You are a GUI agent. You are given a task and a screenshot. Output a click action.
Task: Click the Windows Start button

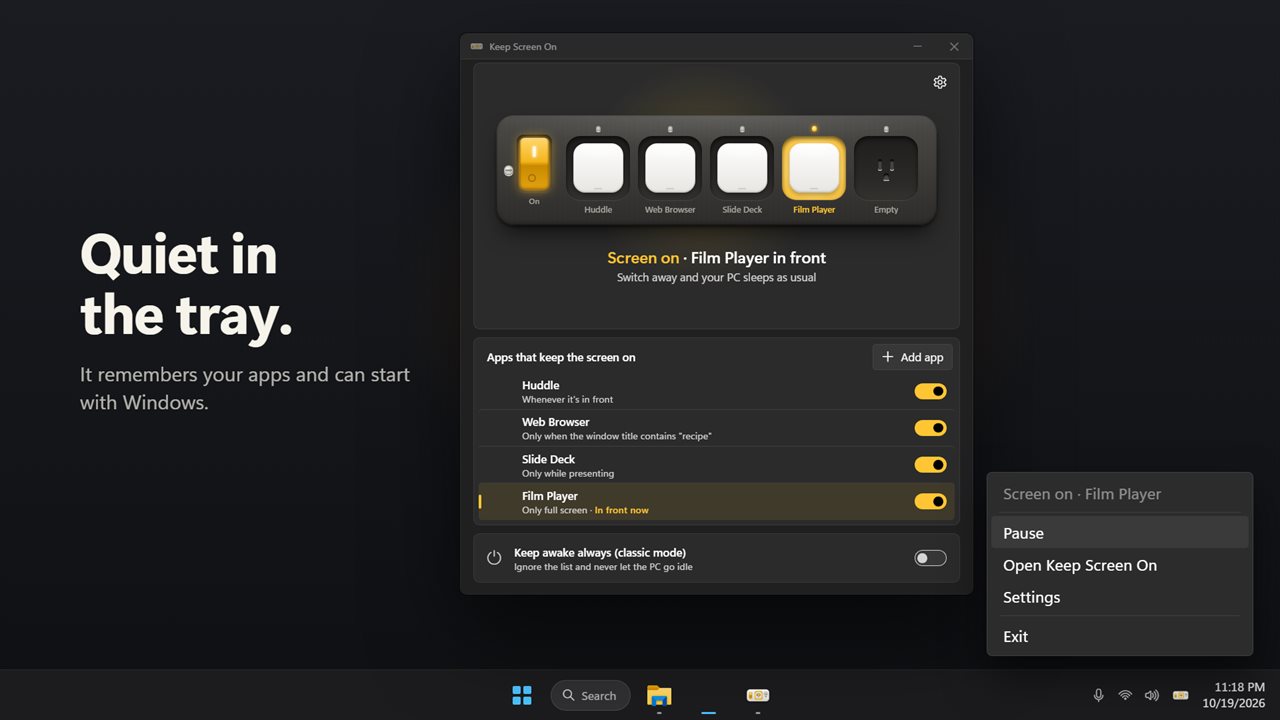click(x=522, y=695)
